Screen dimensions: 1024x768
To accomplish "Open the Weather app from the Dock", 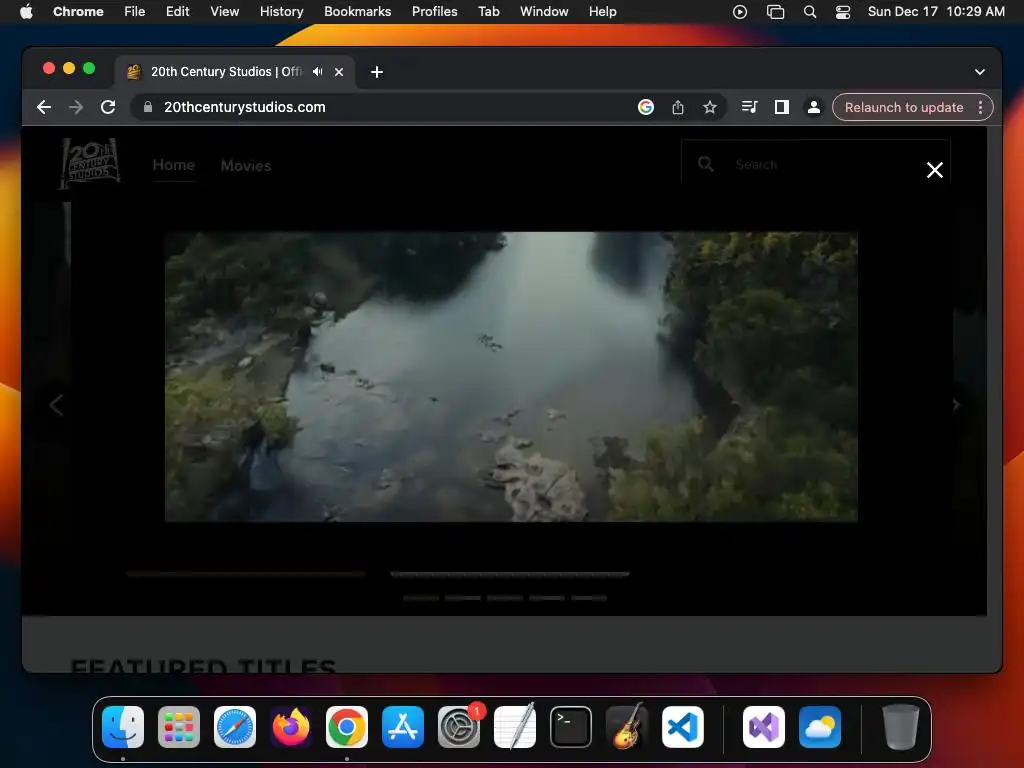I will coord(820,727).
